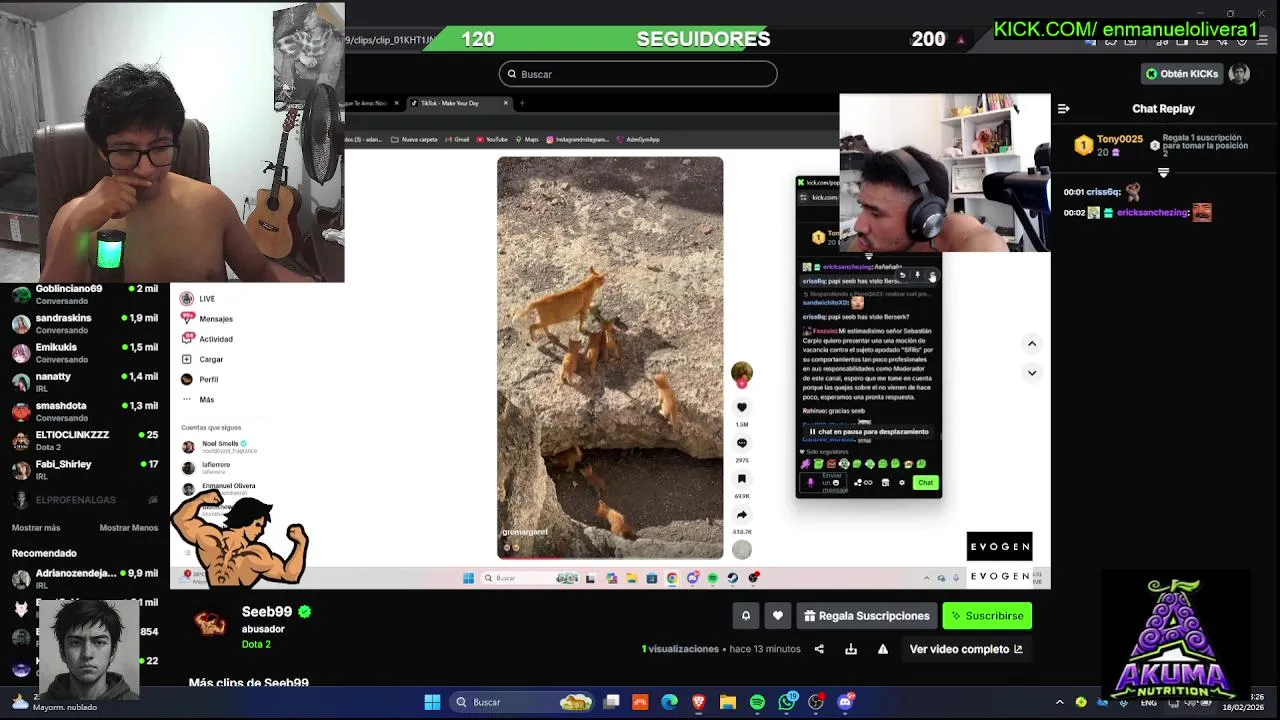Open the nanatty channel in the sidebar

click(84, 382)
